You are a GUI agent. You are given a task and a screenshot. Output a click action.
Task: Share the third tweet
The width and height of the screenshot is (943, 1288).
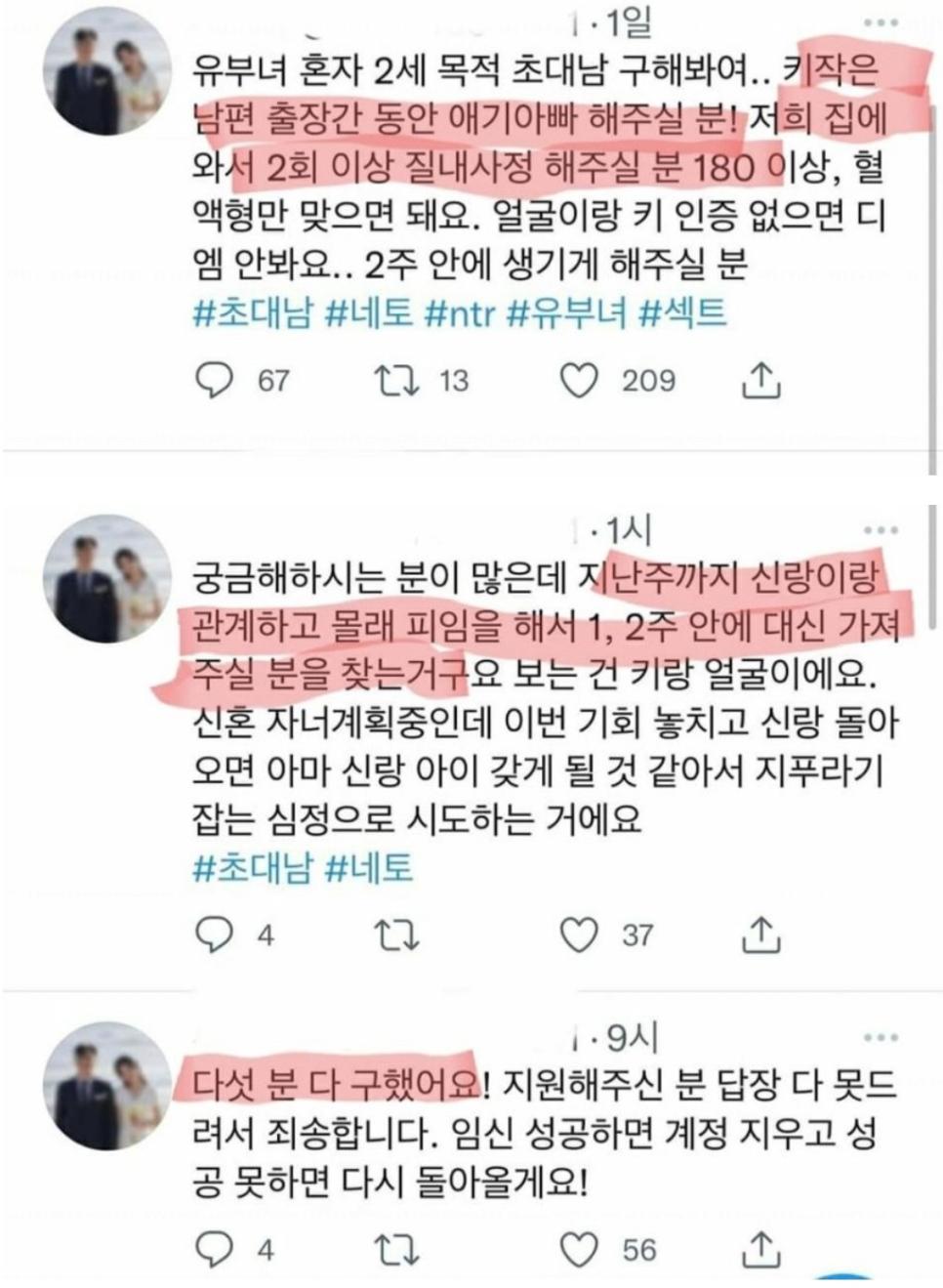760,1249
